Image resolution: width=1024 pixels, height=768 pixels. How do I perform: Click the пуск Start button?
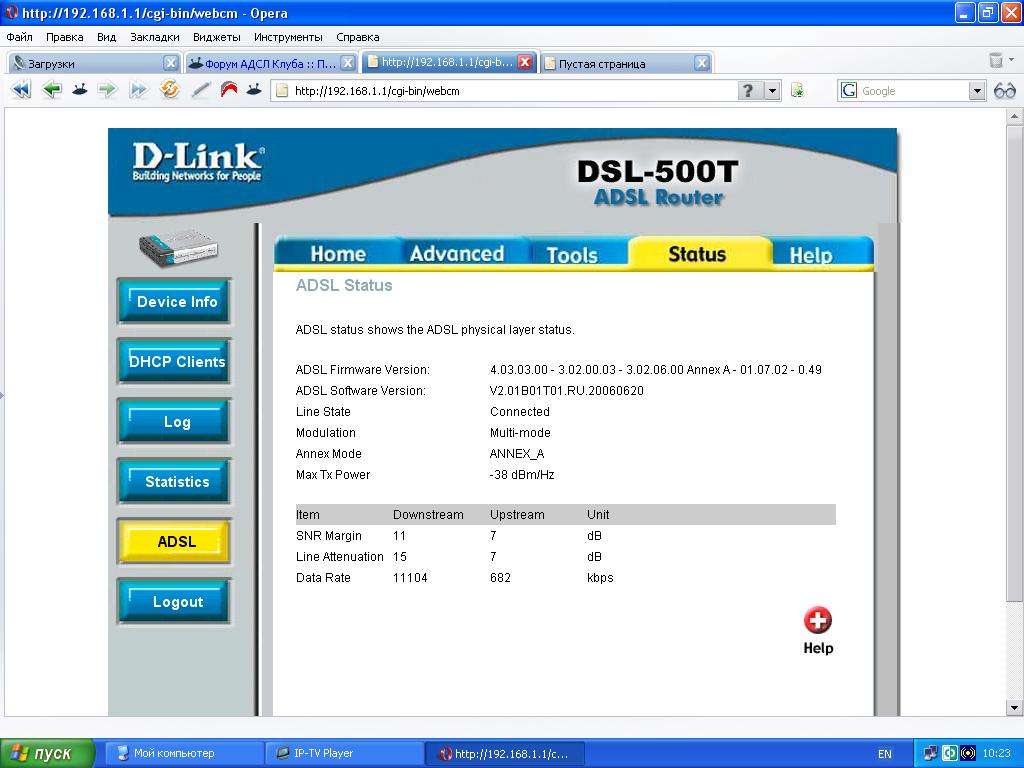click(x=47, y=753)
